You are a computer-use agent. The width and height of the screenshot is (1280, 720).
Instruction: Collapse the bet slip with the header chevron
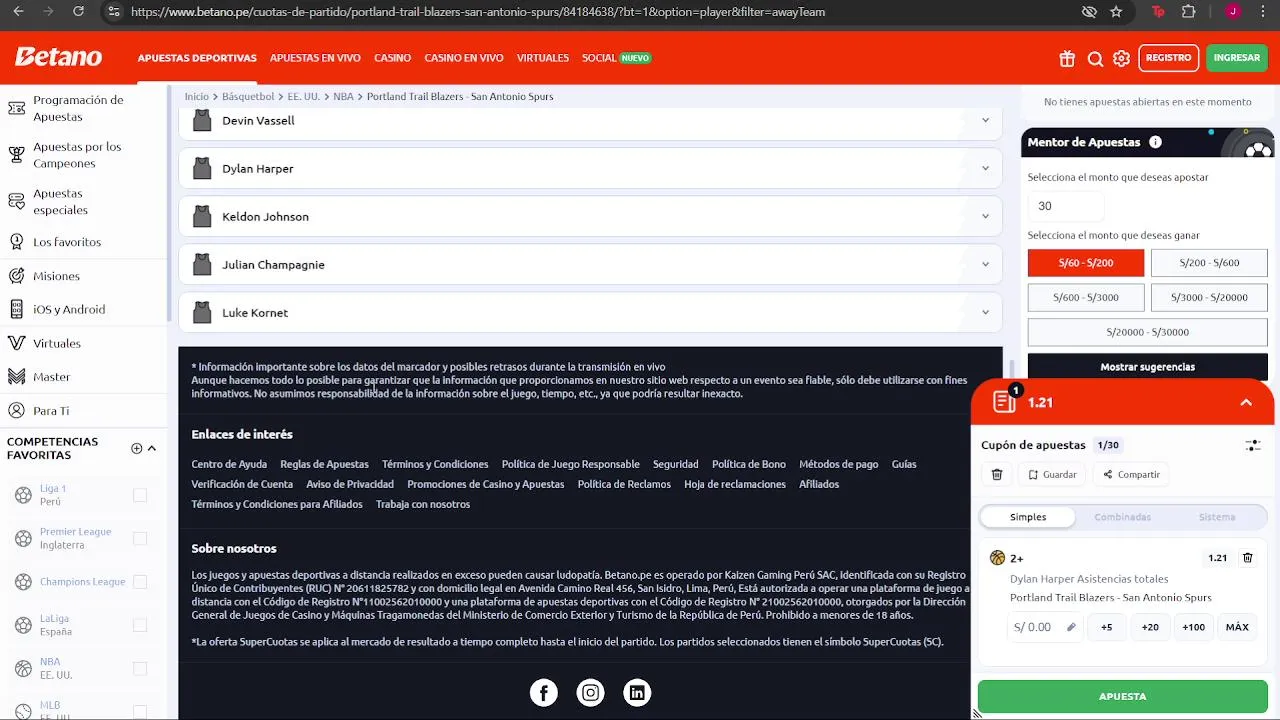1246,402
